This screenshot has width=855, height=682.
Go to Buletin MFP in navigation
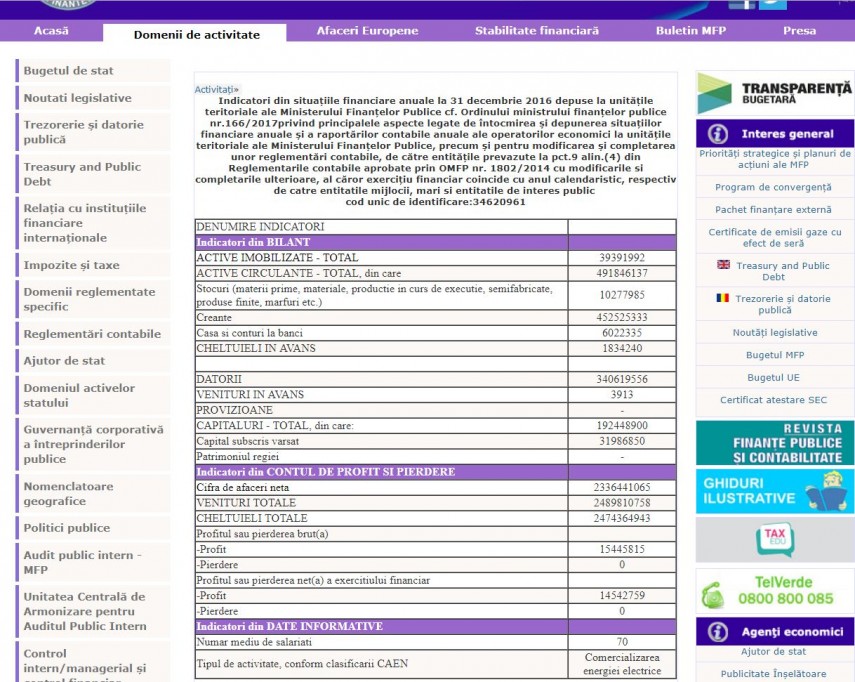pyautogui.click(x=691, y=31)
